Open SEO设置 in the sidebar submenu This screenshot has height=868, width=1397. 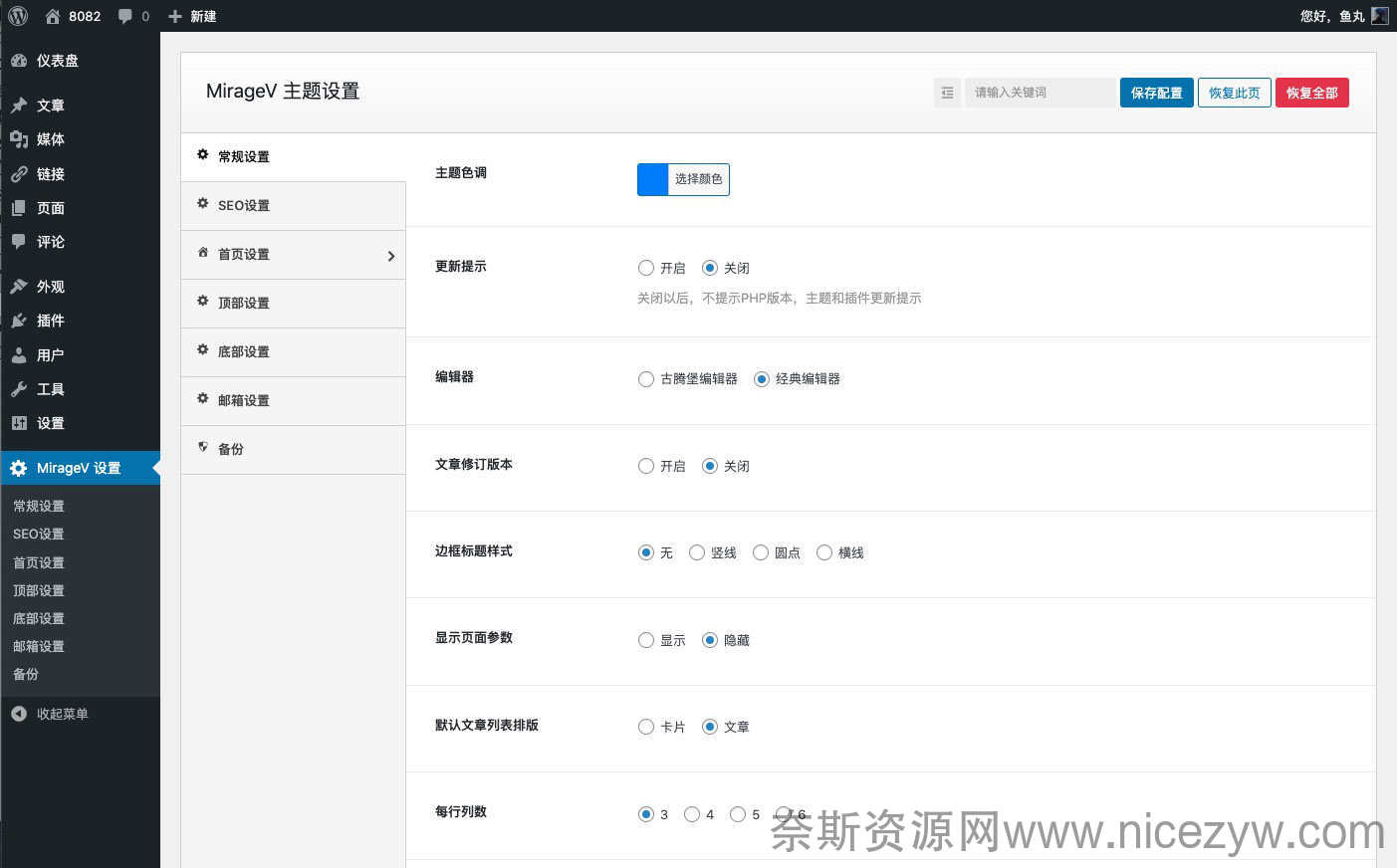[x=39, y=534]
